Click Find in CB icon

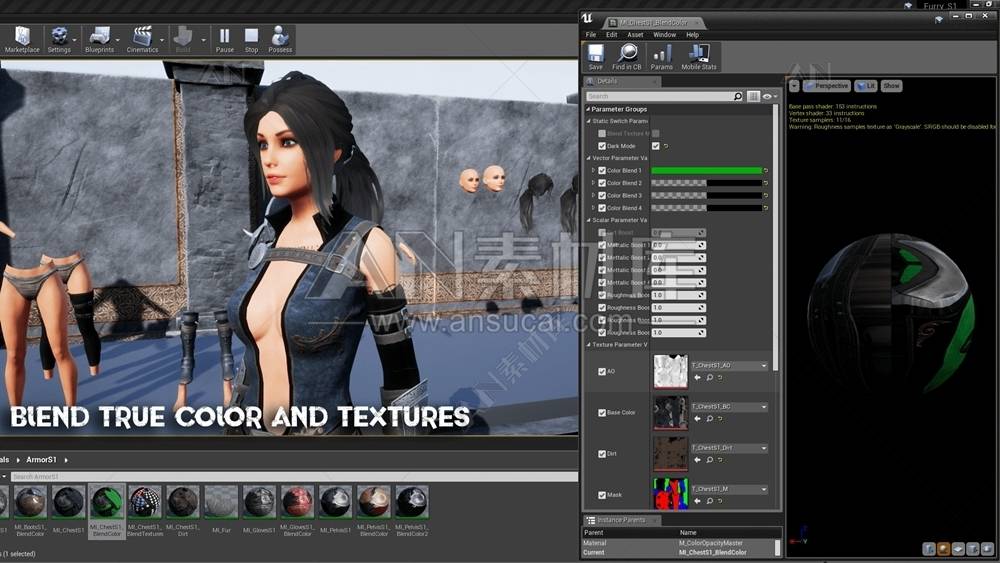(627, 57)
